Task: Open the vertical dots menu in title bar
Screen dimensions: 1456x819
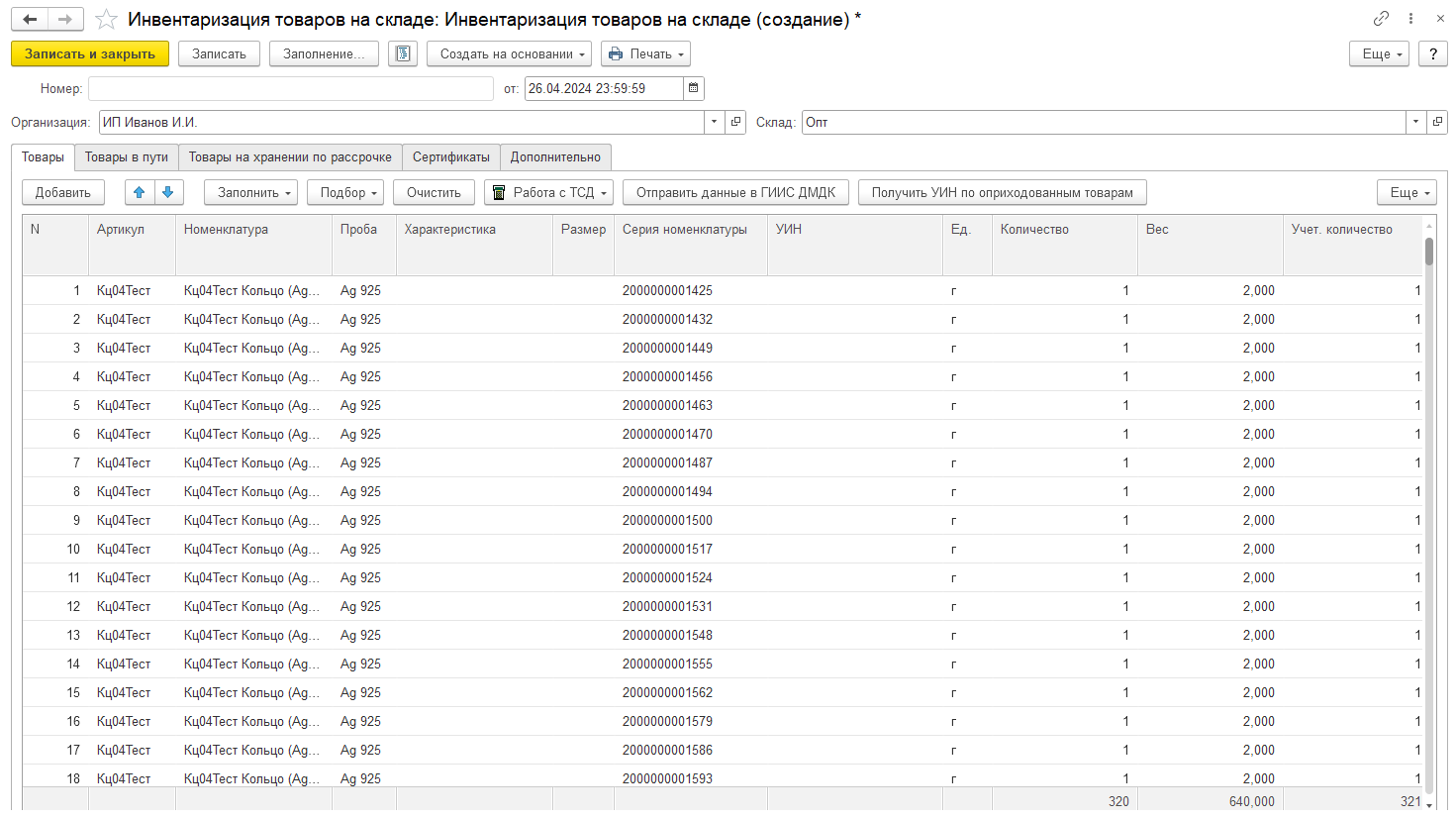Action: click(x=1411, y=19)
